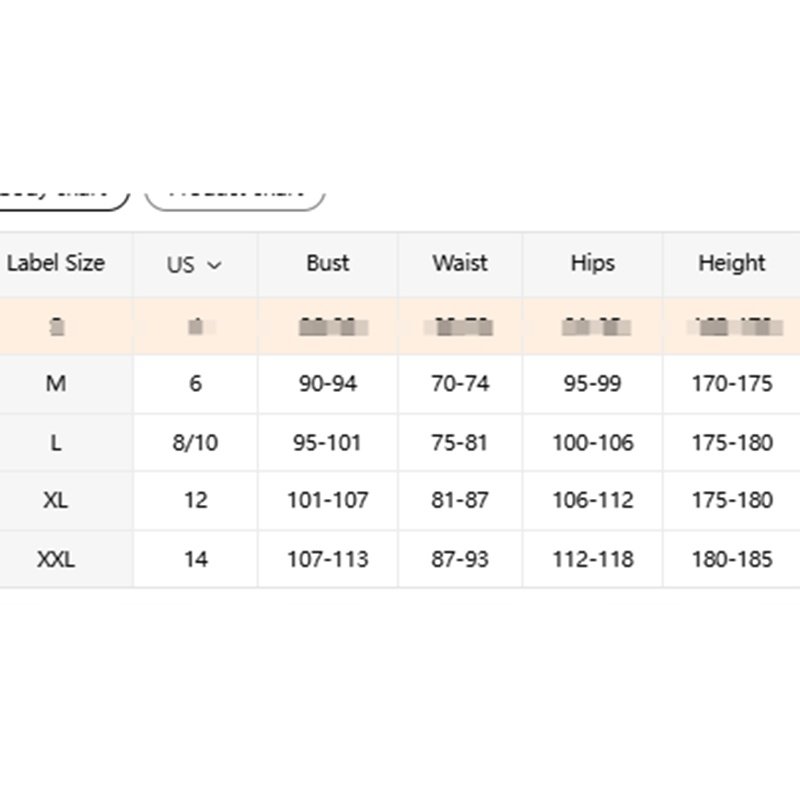Click the US size 8/10 cell

tap(195, 443)
